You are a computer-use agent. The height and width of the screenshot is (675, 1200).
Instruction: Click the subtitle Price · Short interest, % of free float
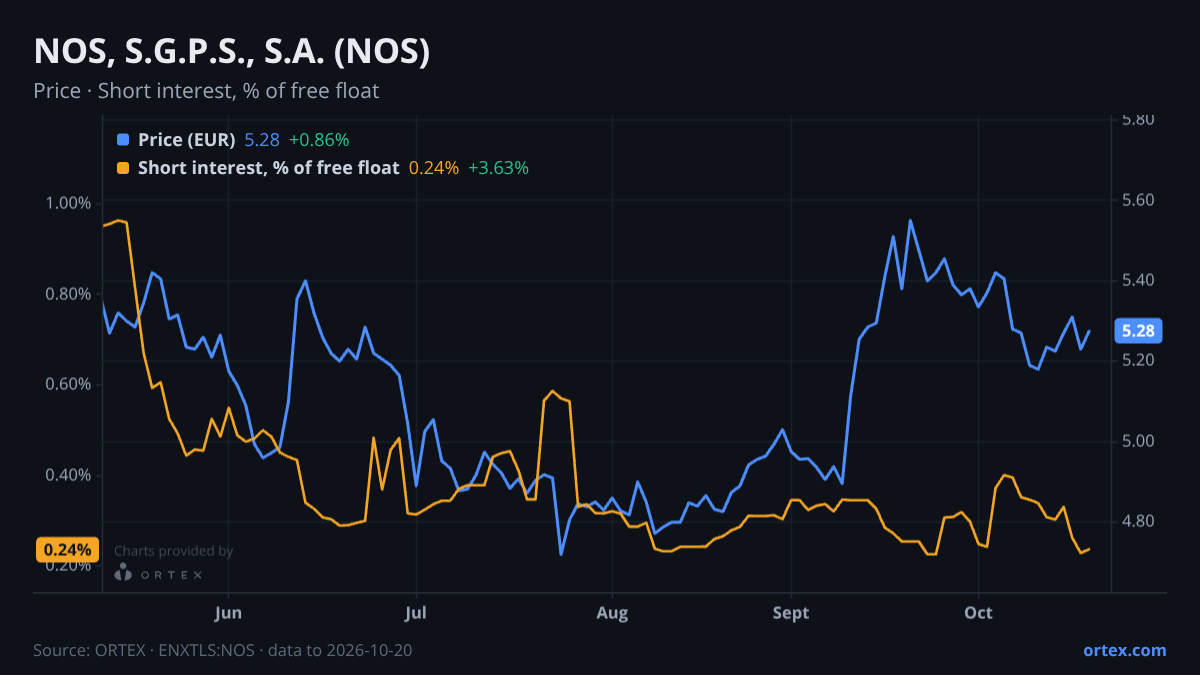[x=206, y=91]
